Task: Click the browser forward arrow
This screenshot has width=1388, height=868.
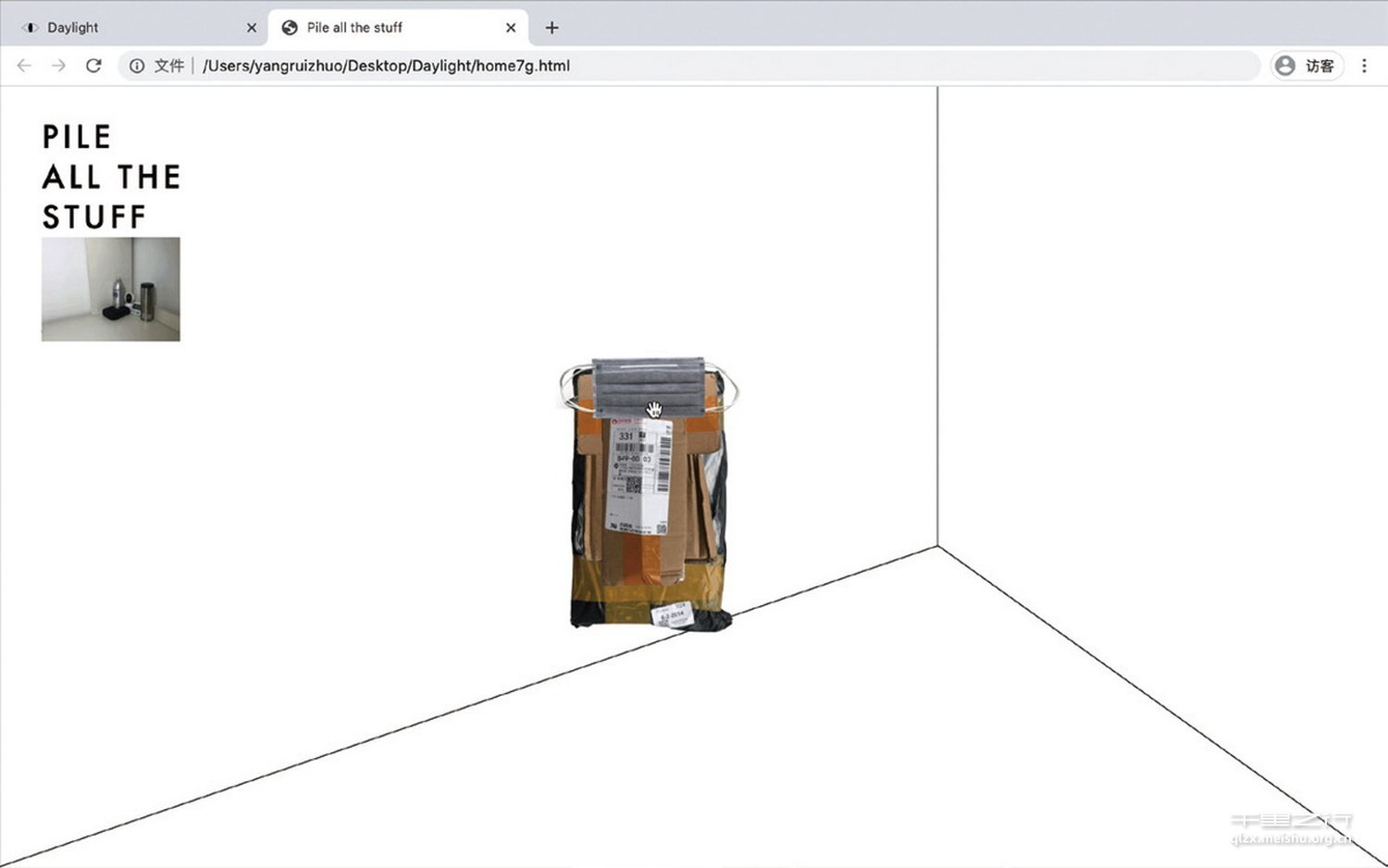Action: point(58,66)
